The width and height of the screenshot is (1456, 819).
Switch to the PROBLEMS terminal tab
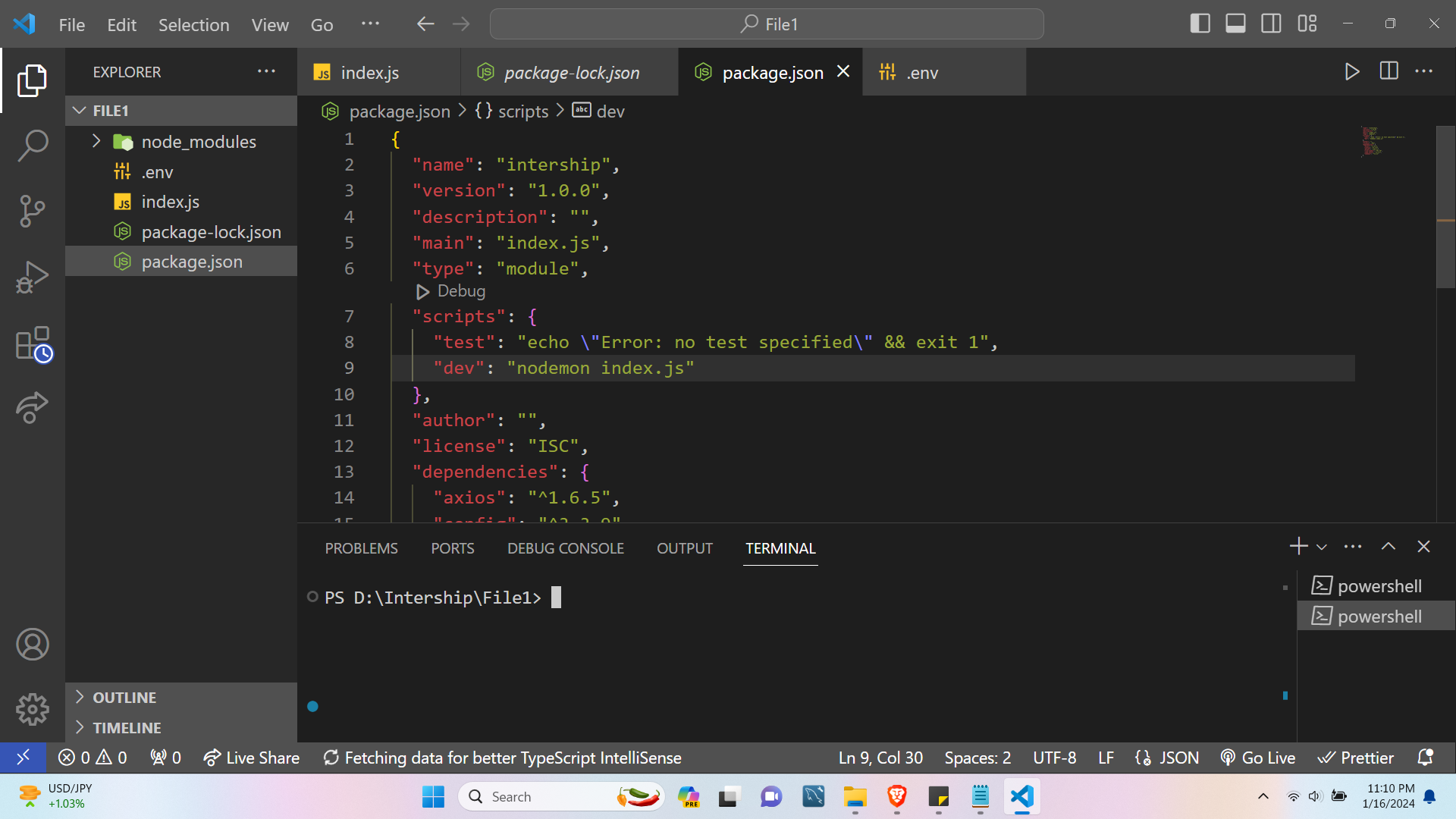362,548
